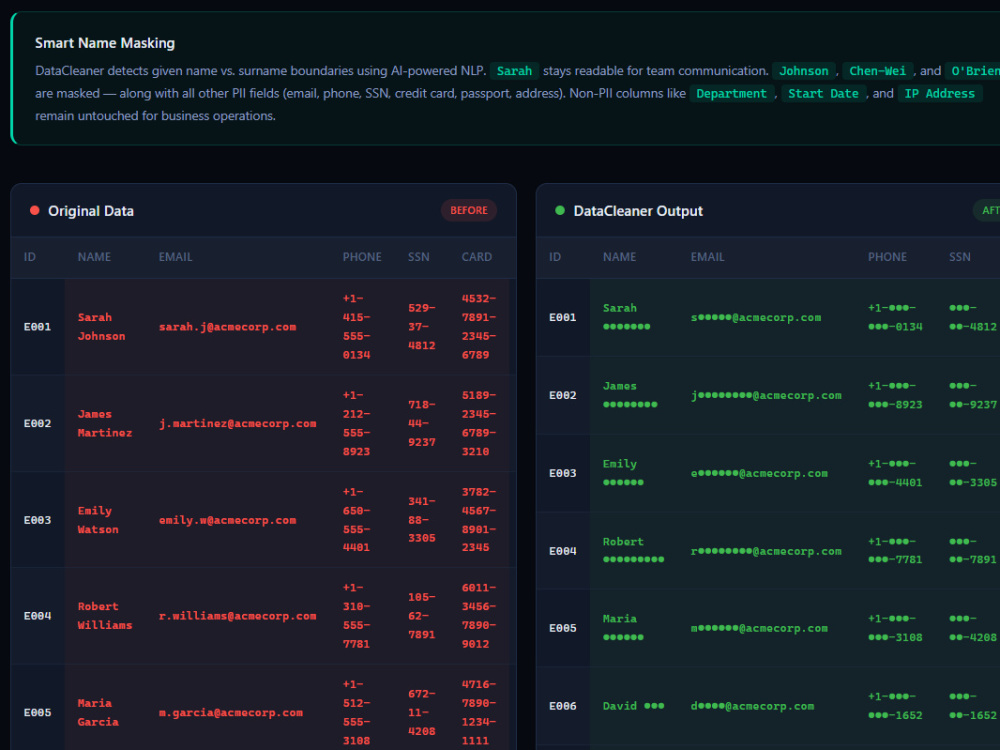This screenshot has width=1000, height=750.
Task: Click E003 in the Original Data table
Action: 37,520
